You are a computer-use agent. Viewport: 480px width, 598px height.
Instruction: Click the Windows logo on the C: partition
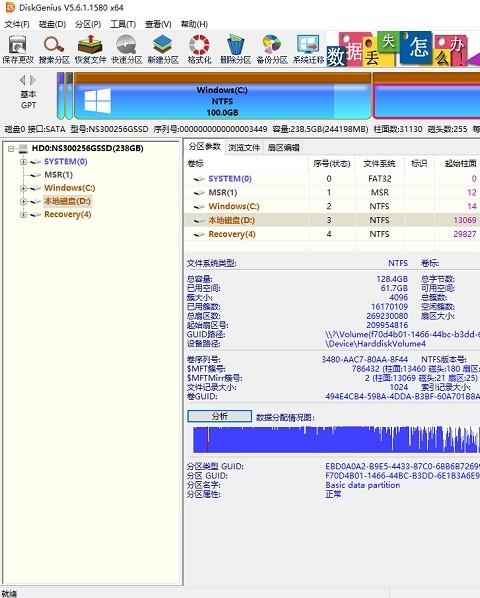(x=98, y=101)
